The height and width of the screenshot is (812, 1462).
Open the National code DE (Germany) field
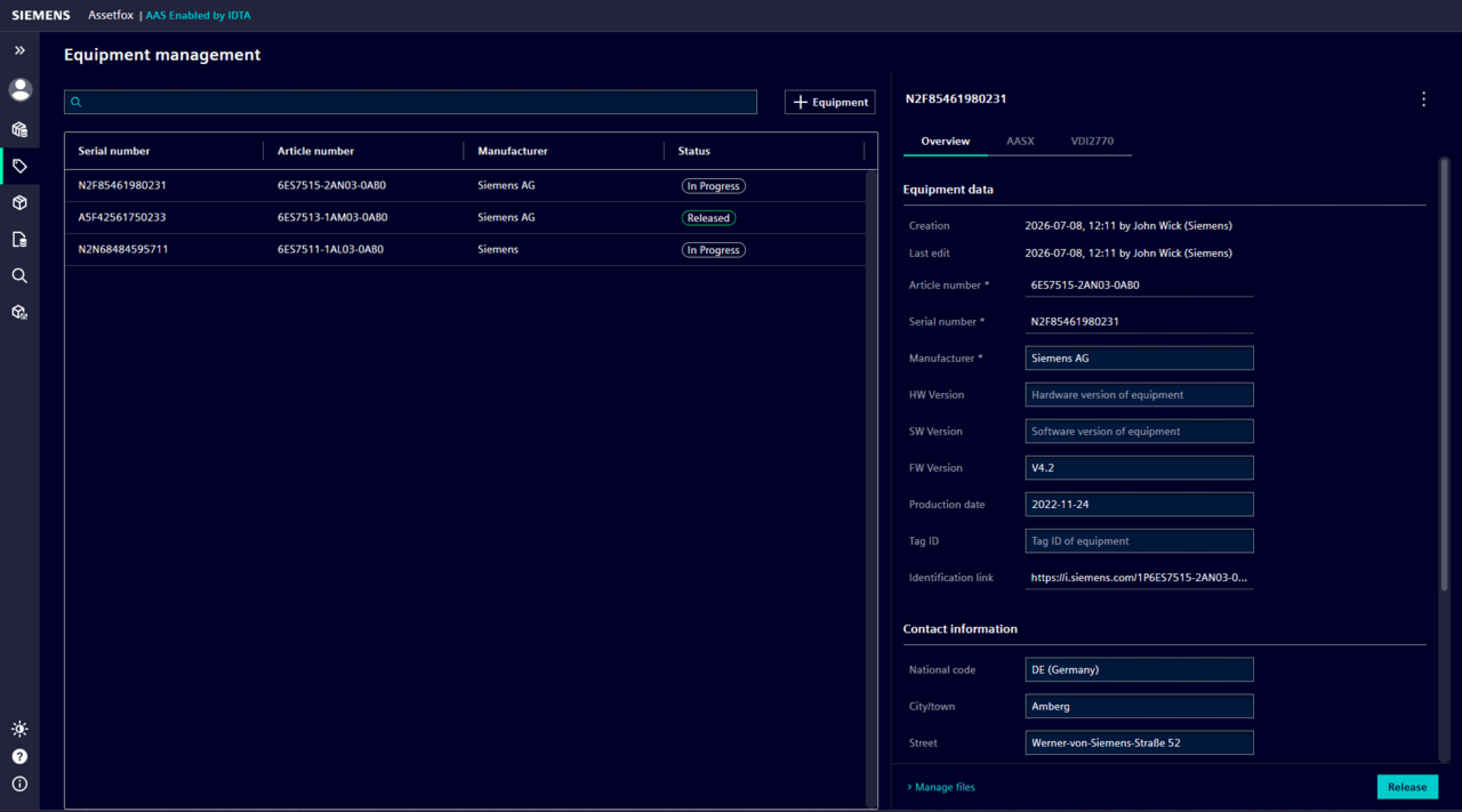[x=1139, y=670]
